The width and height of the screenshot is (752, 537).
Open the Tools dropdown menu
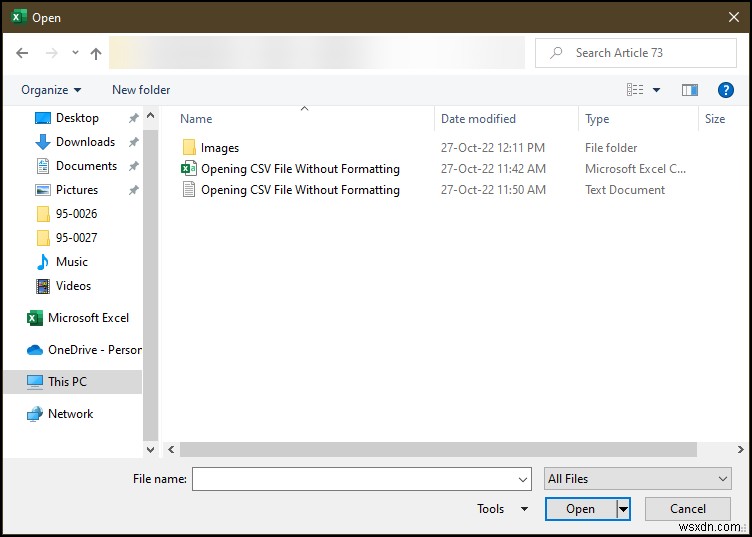coord(502,509)
